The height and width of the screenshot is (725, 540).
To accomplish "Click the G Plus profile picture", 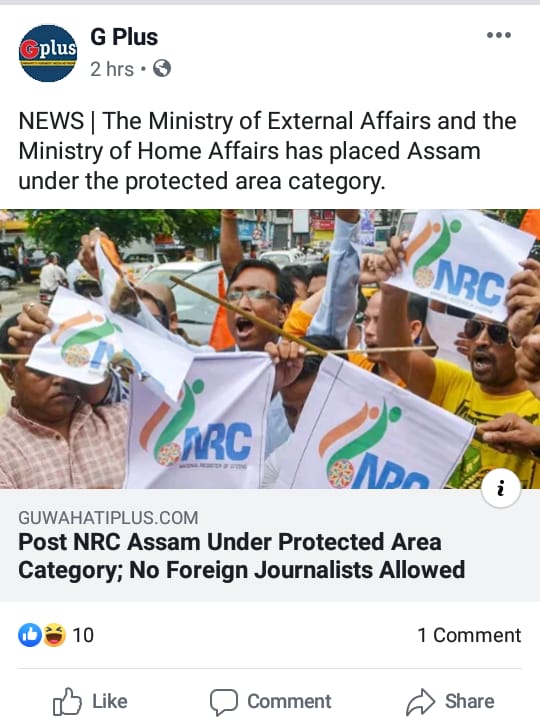I will click(48, 53).
